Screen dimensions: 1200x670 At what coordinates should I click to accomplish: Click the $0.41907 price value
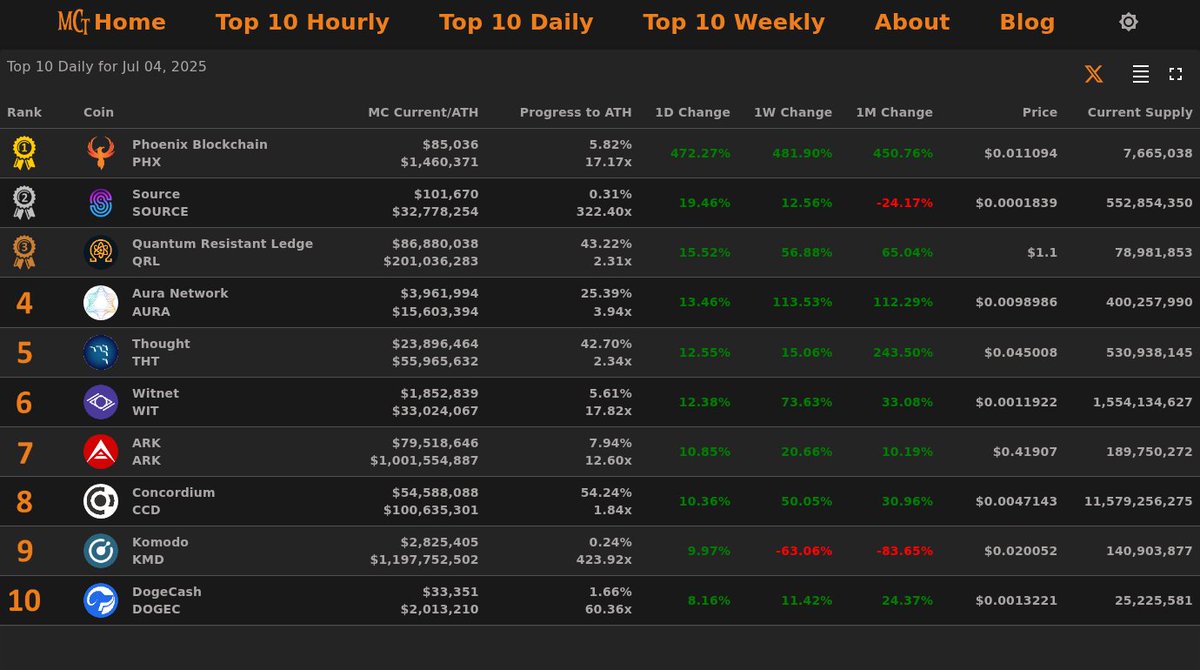pyautogui.click(x=1025, y=451)
